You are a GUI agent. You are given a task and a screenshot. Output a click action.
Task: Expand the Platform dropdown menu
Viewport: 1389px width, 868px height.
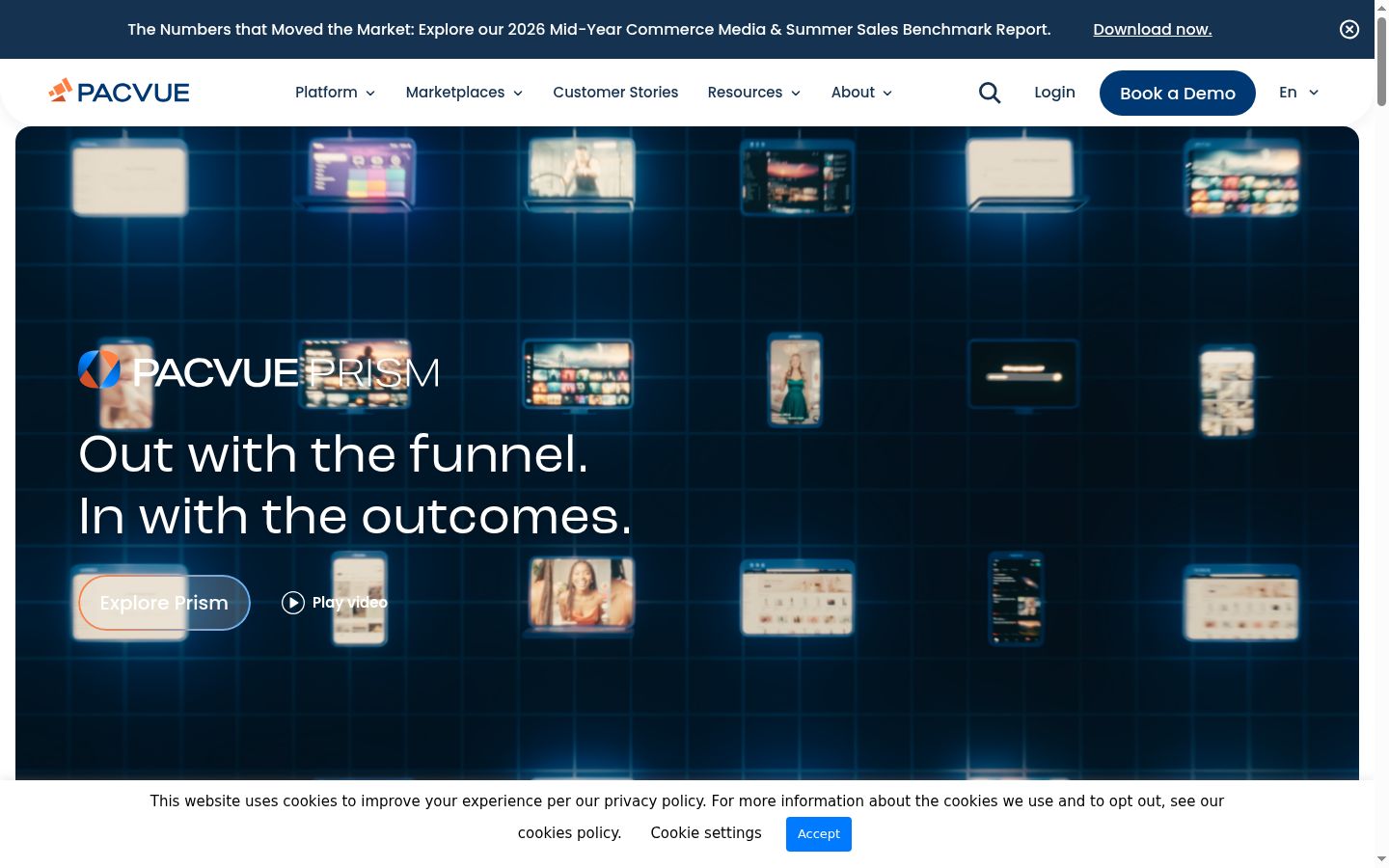(335, 93)
